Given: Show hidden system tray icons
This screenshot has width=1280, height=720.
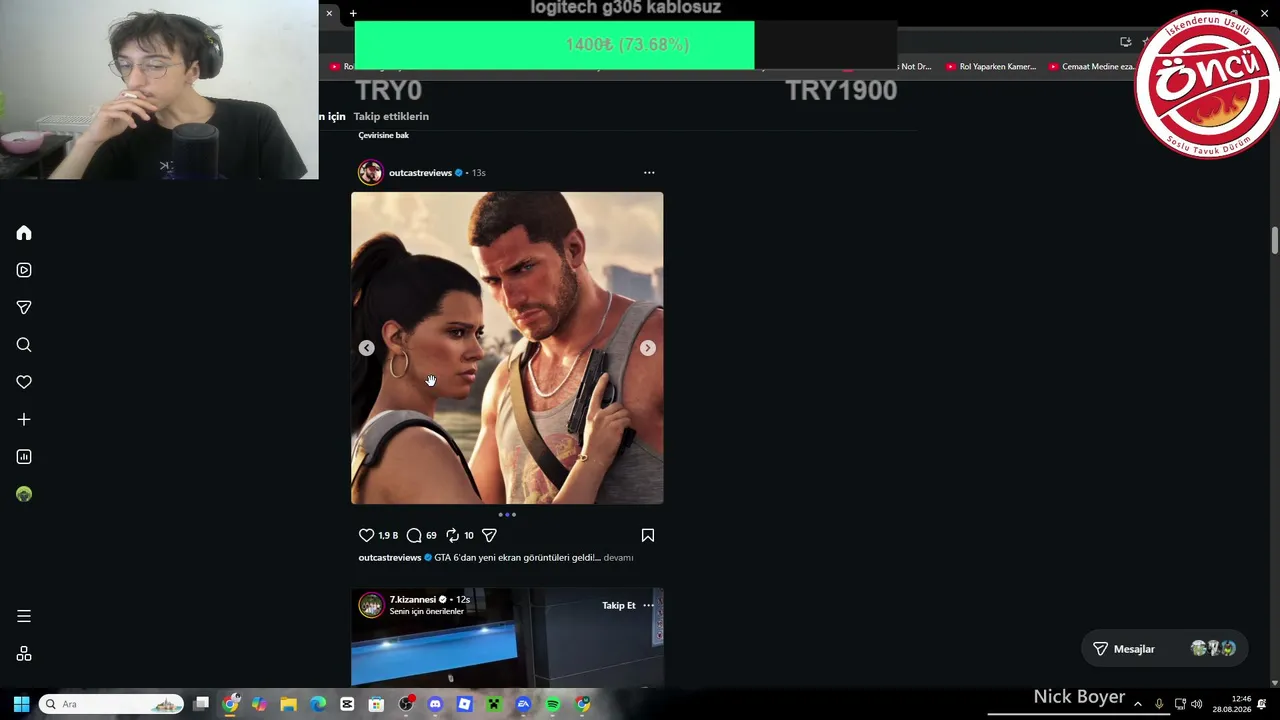Looking at the screenshot, I should 1137,704.
